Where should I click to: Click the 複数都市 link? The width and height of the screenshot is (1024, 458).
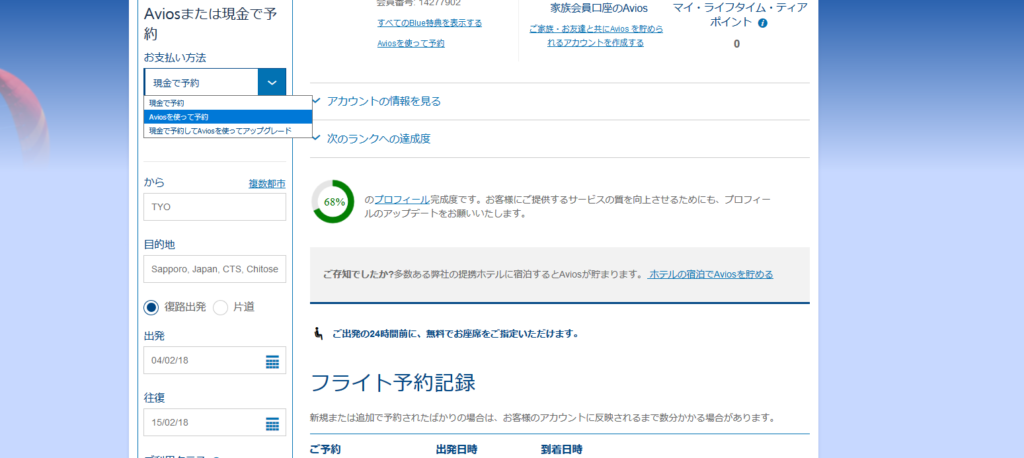267,184
